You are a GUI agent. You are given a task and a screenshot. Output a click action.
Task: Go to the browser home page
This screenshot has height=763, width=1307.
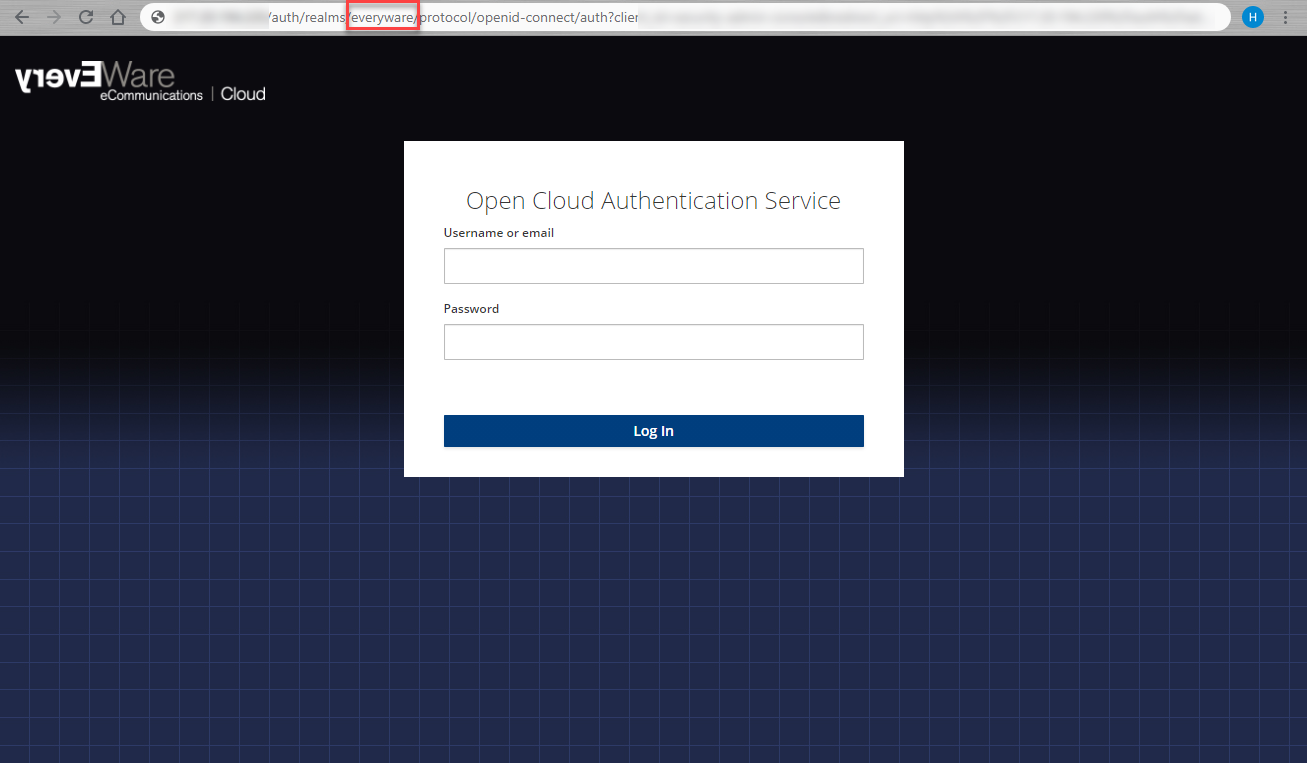118,17
